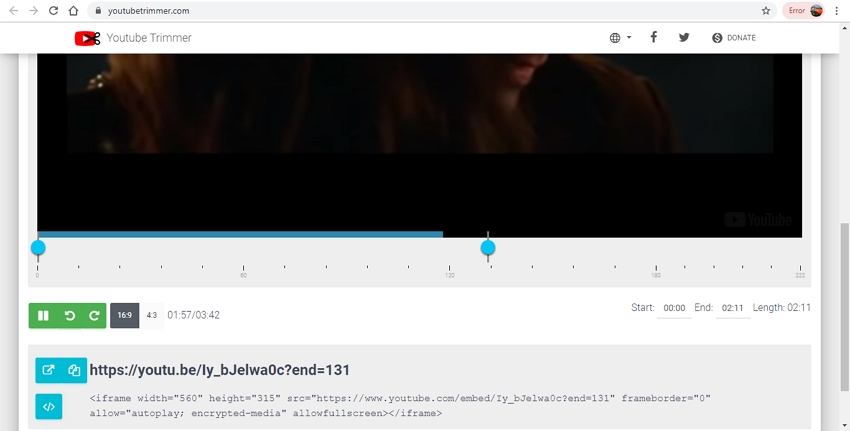The image size is (850, 431).
Task: Share on Twitter via header icon
Action: pos(684,38)
